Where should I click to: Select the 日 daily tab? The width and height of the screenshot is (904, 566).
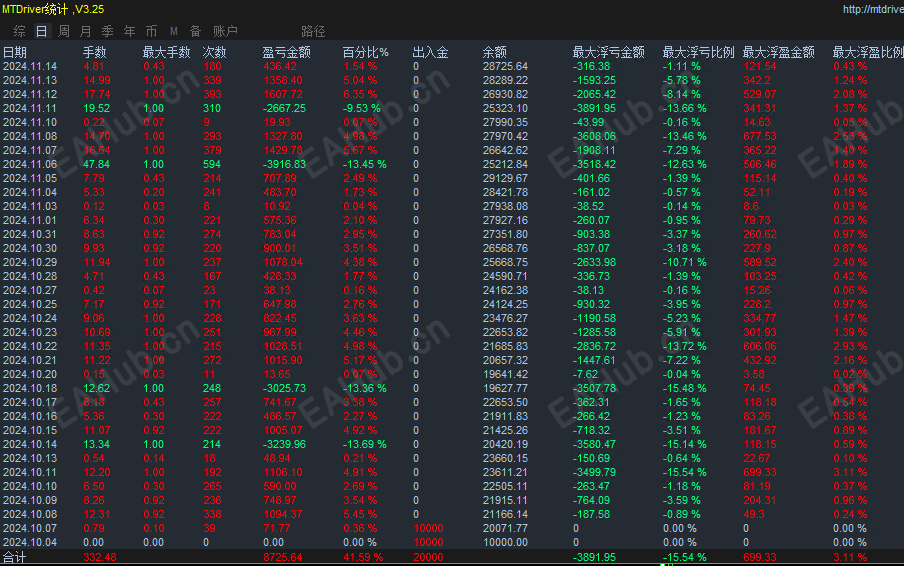[x=42, y=31]
